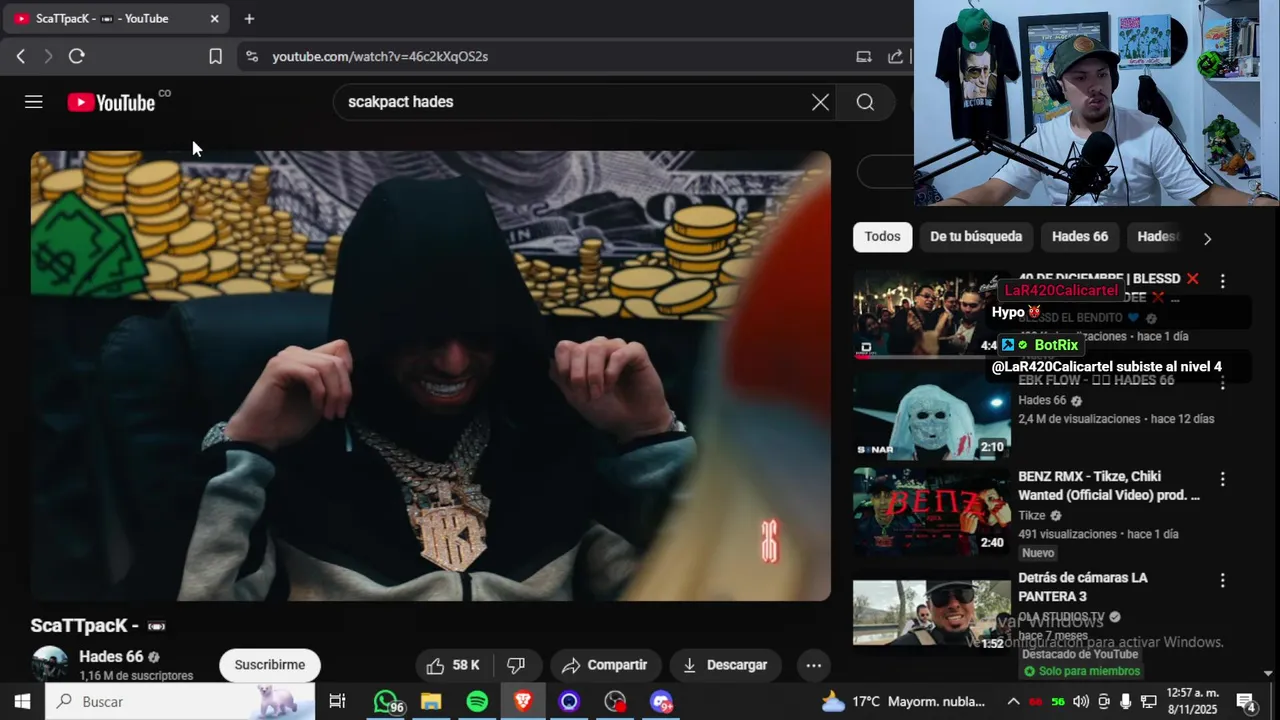Open File Explorer from the taskbar
Screen dimensions: 1280x720
pyautogui.click(x=431, y=702)
